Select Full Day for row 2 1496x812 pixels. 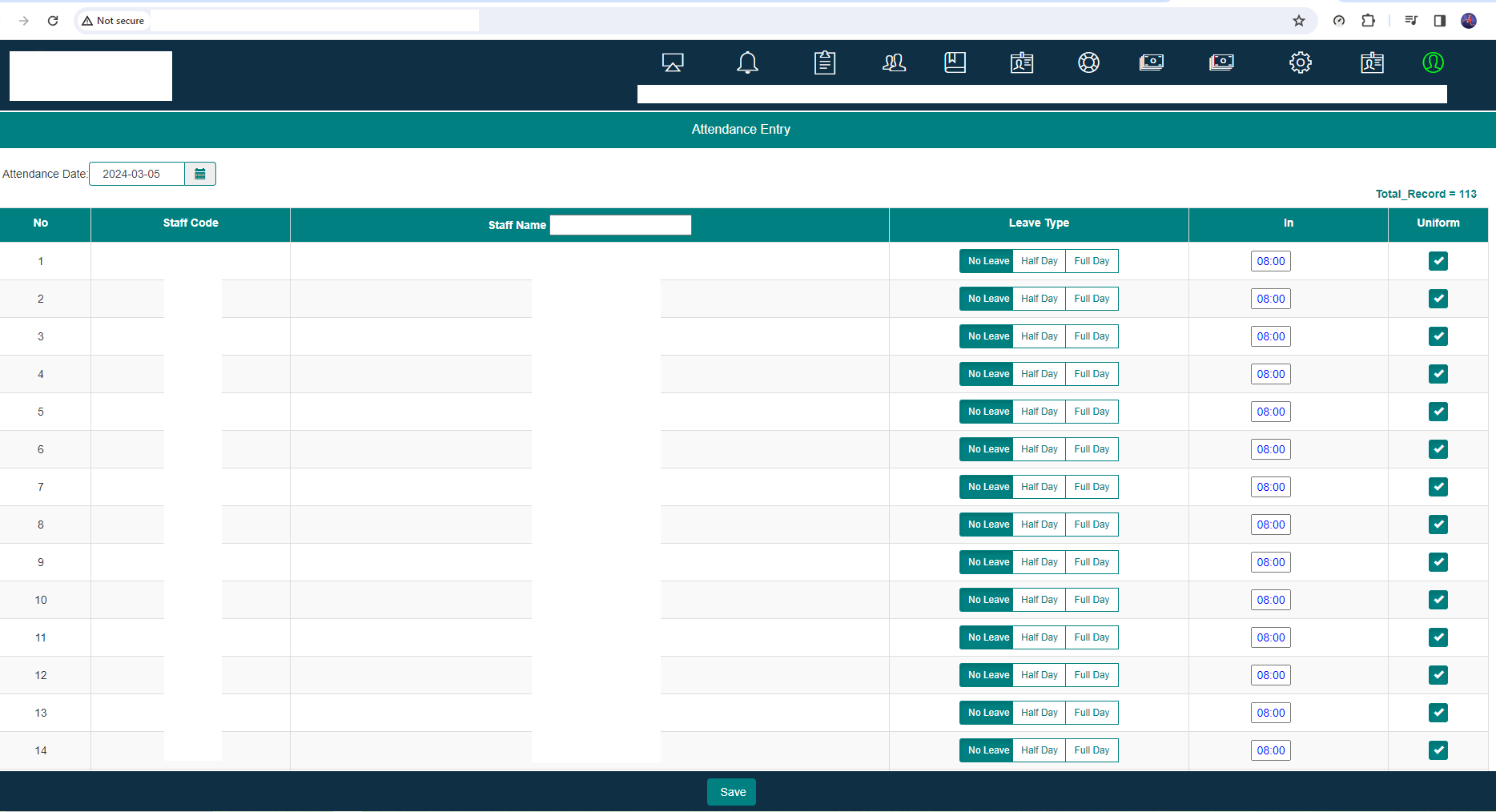pyautogui.click(x=1092, y=299)
